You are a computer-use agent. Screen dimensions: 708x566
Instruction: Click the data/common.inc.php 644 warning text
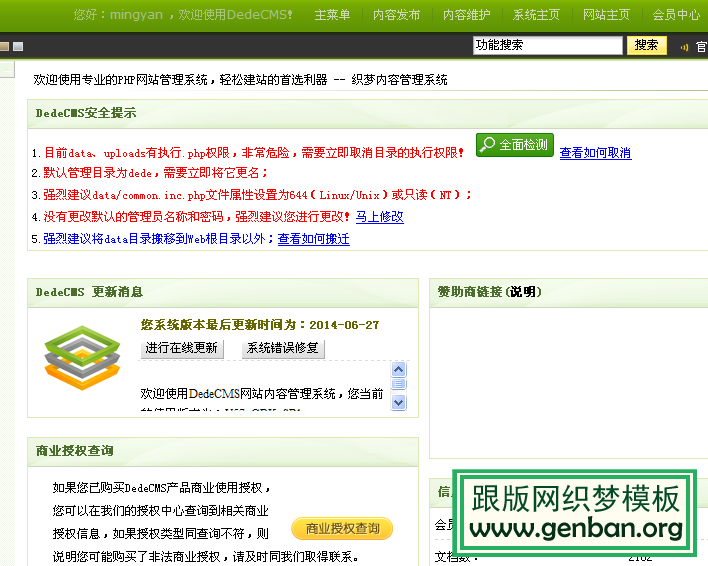[x=257, y=195]
